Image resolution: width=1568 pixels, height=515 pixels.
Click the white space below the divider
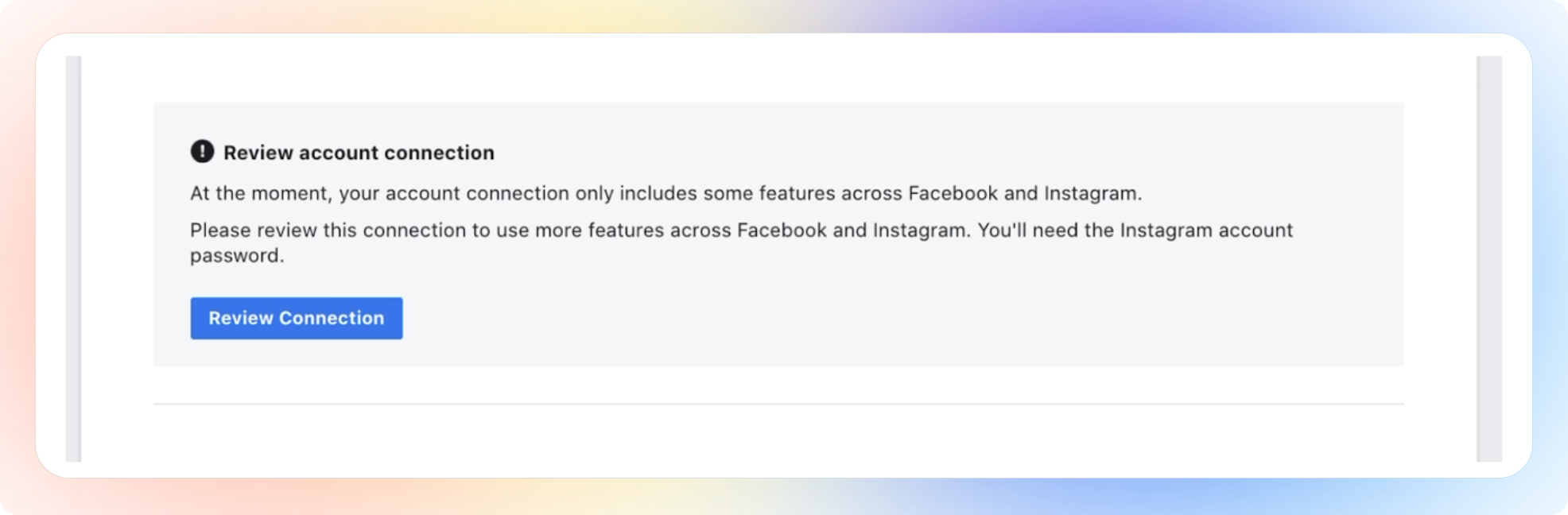778,436
